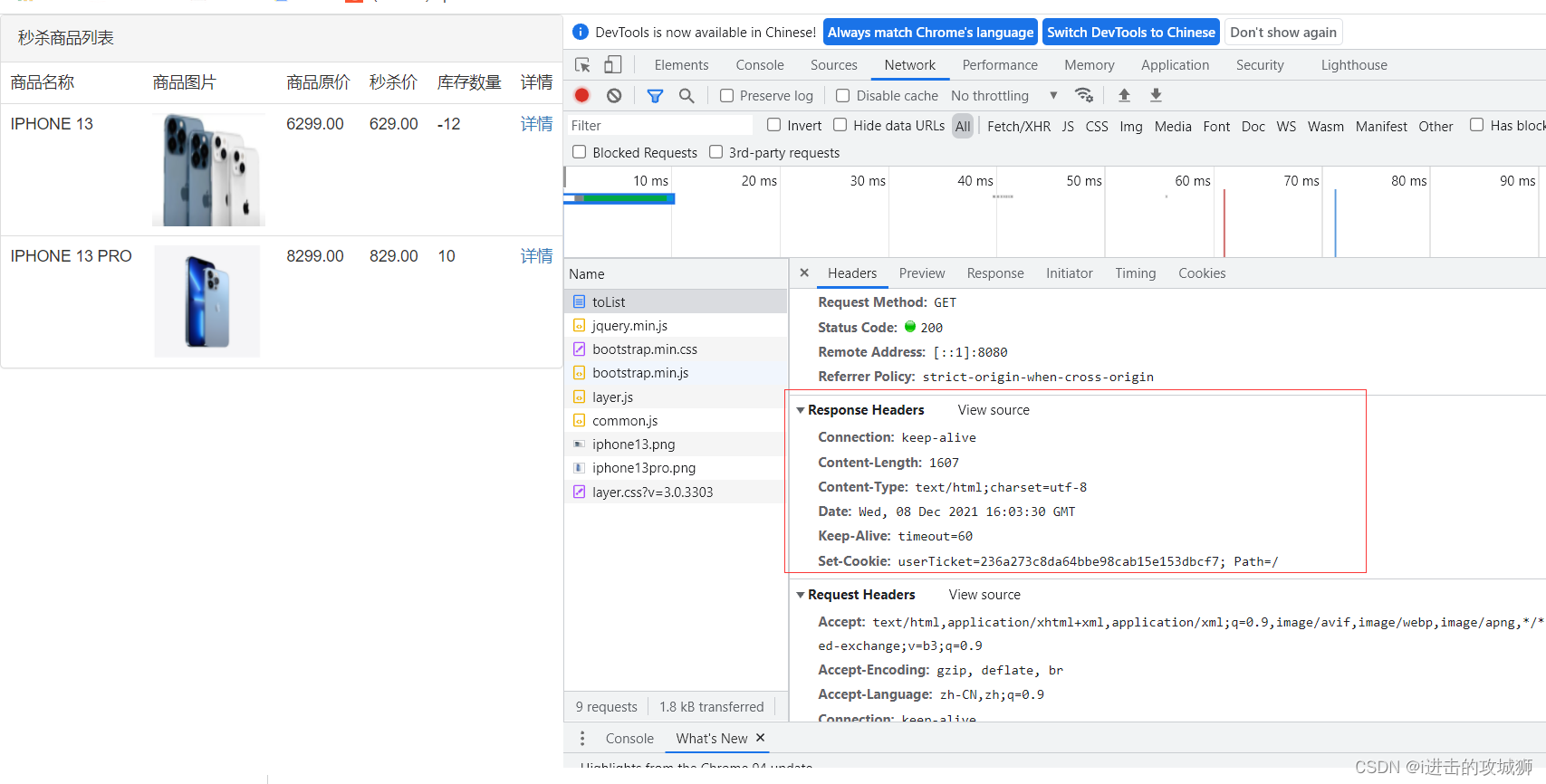This screenshot has height=784, width=1546.
Task: Select the iphone13.png request
Action: click(676, 445)
